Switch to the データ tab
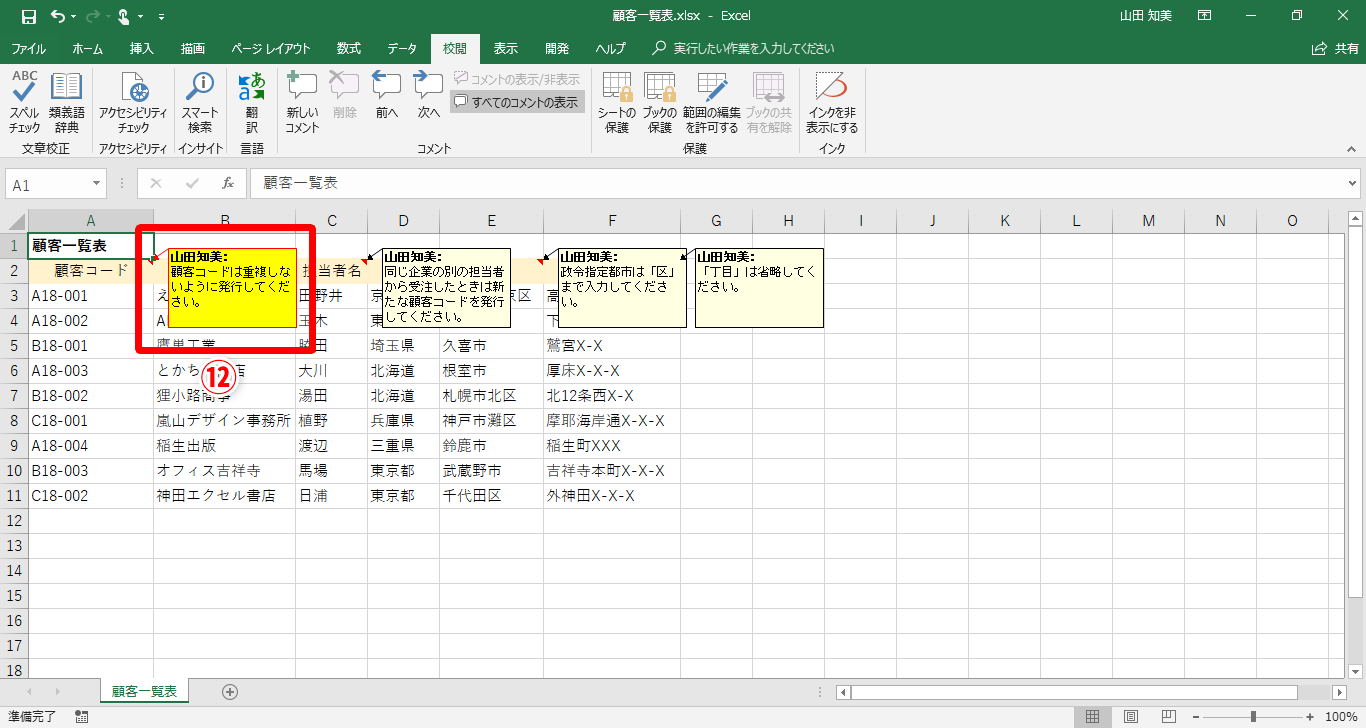1366x728 pixels. [402, 49]
